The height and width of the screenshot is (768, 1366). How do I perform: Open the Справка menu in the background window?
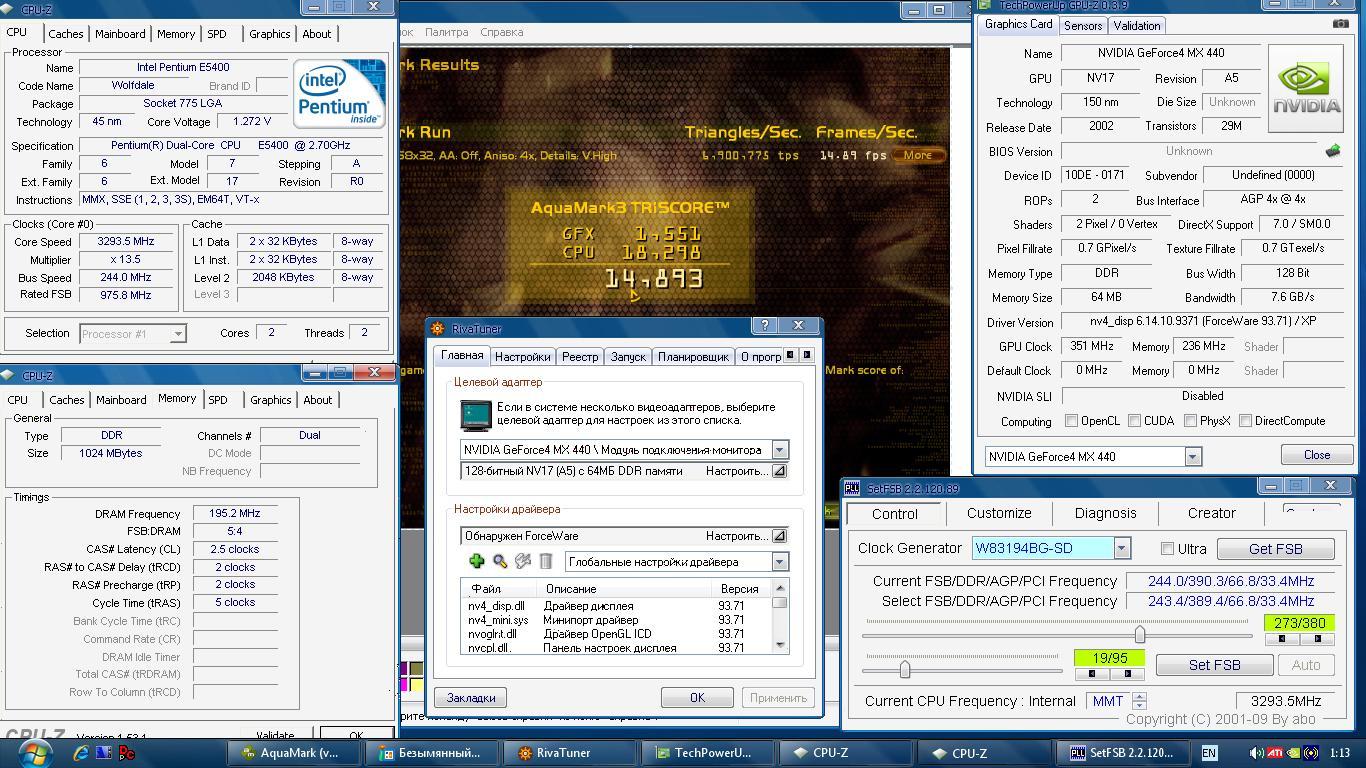tap(501, 32)
